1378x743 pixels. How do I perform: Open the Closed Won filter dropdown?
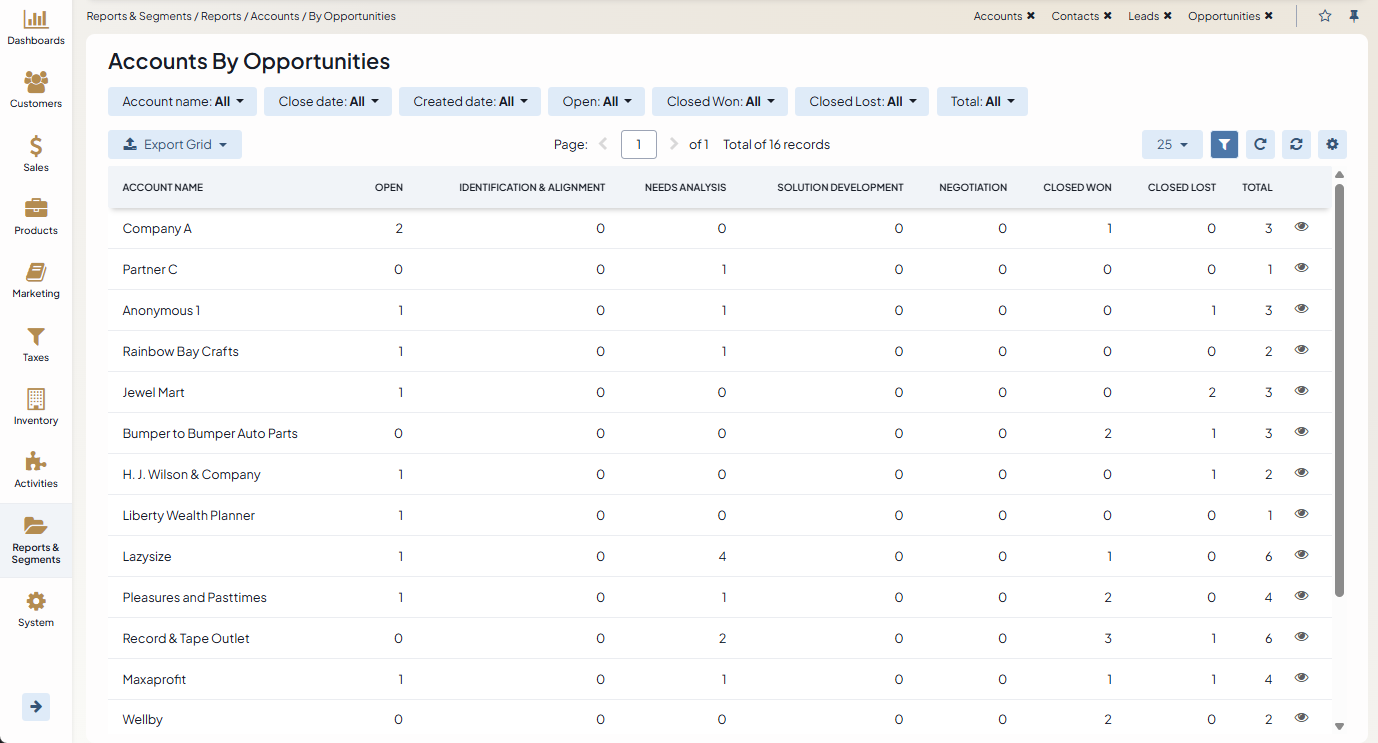tap(720, 101)
